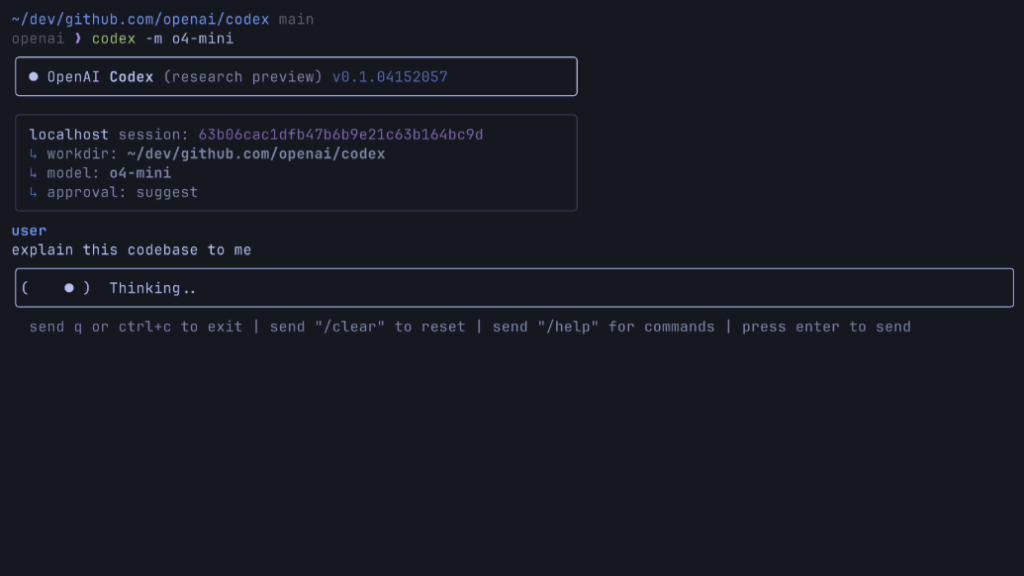This screenshot has width=1024, height=576.
Task: Click the Thinking spinner dot in parentheses
Action: click(69, 288)
